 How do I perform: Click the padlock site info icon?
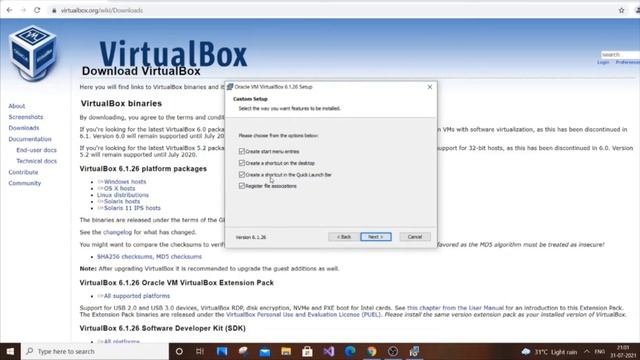[x=54, y=11]
